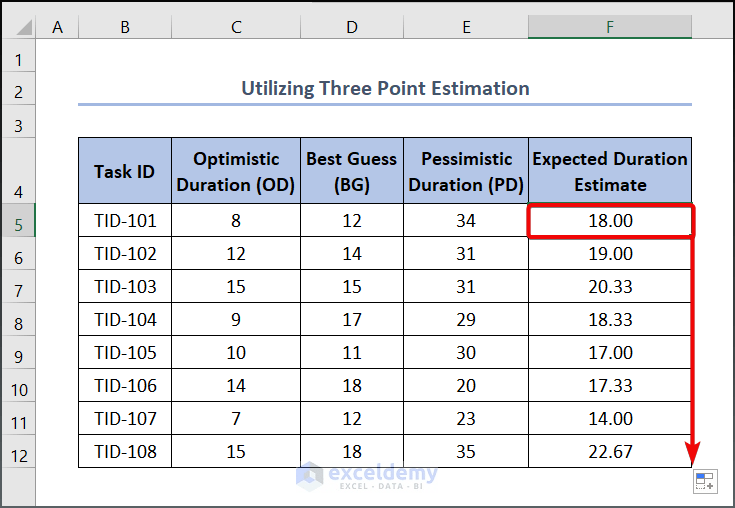Select column F header

point(610,27)
